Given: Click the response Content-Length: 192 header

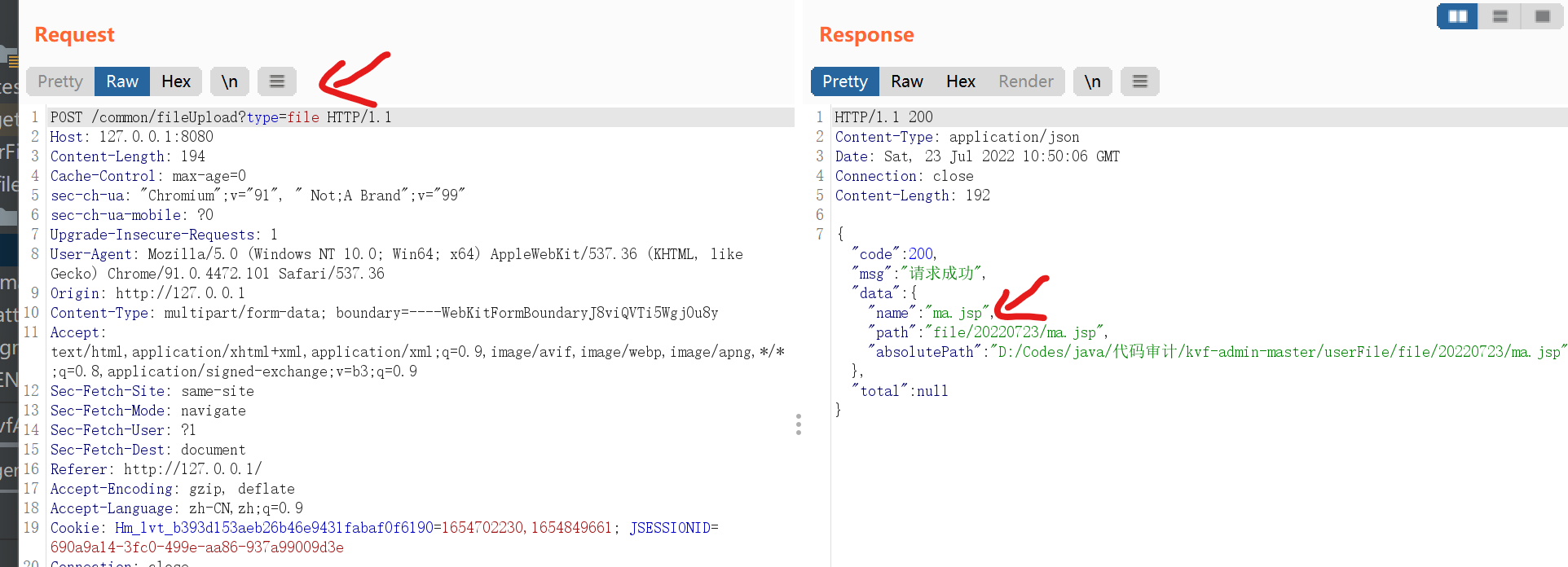Looking at the screenshot, I should click(x=913, y=196).
